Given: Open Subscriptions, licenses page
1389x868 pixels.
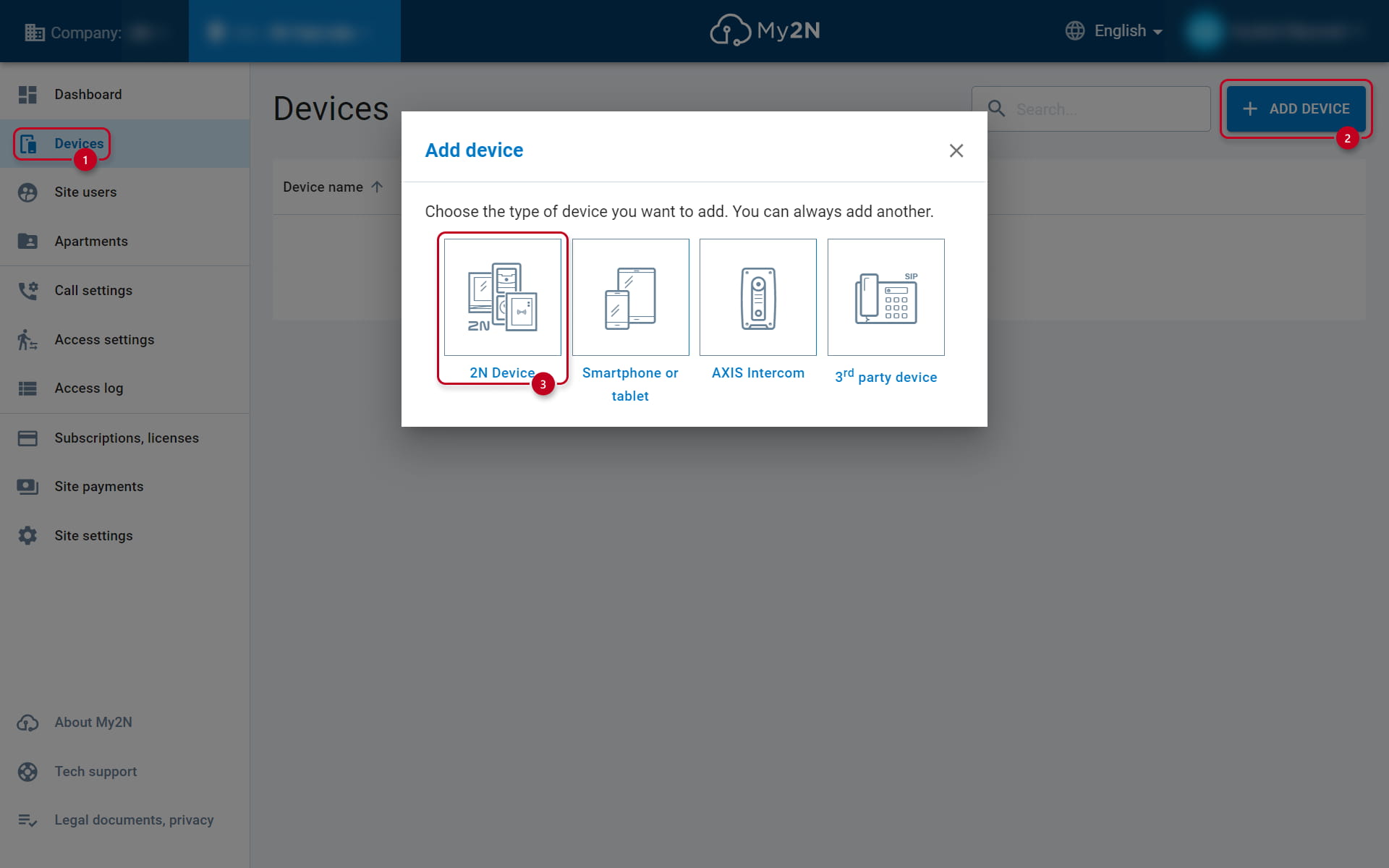Looking at the screenshot, I should coord(127,438).
